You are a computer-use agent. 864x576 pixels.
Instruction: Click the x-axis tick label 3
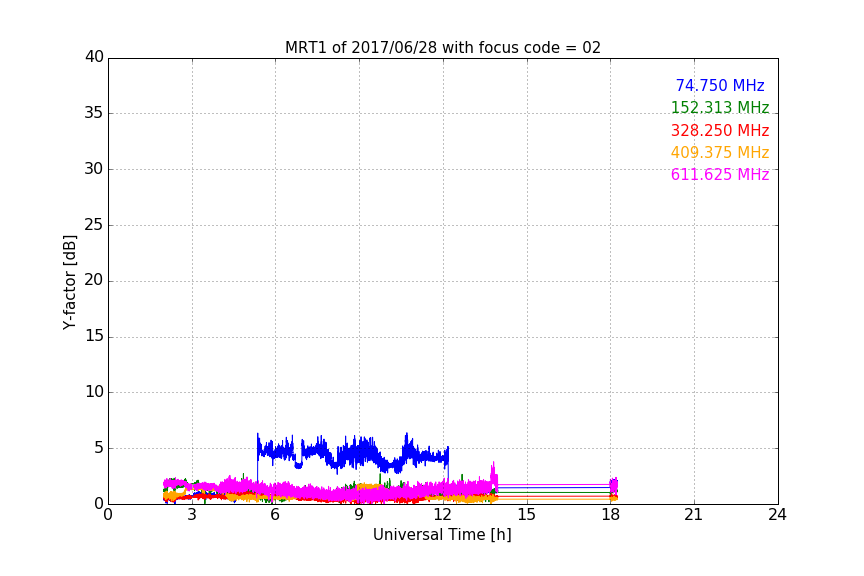coord(192,515)
